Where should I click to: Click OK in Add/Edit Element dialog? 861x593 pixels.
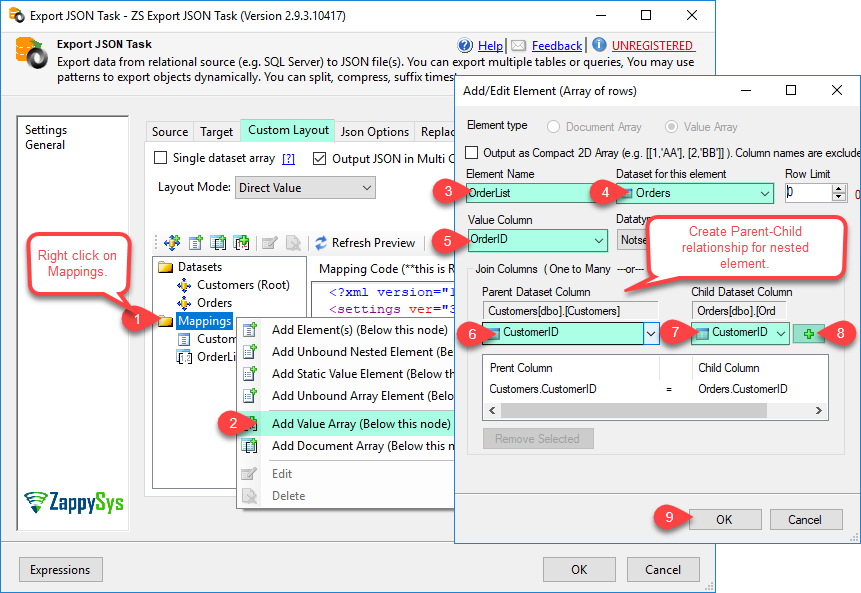click(x=724, y=519)
